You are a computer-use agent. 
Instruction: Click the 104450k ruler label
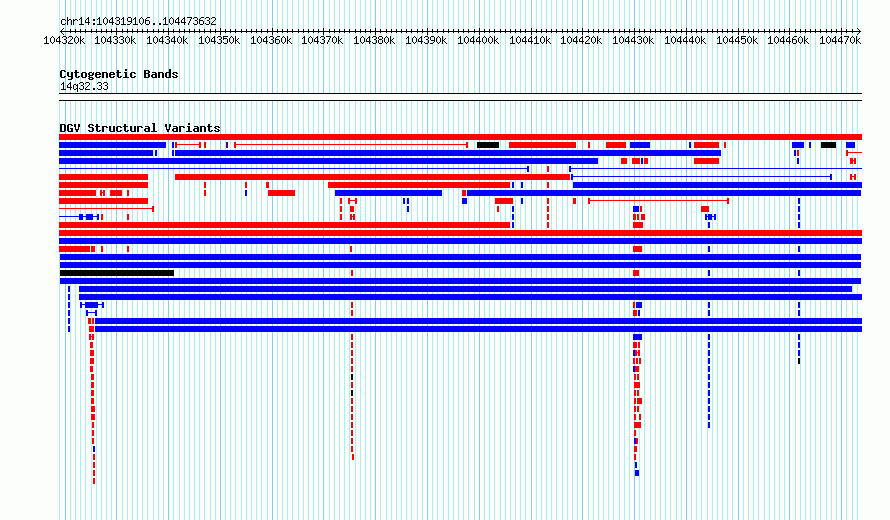pyautogui.click(x=737, y=40)
